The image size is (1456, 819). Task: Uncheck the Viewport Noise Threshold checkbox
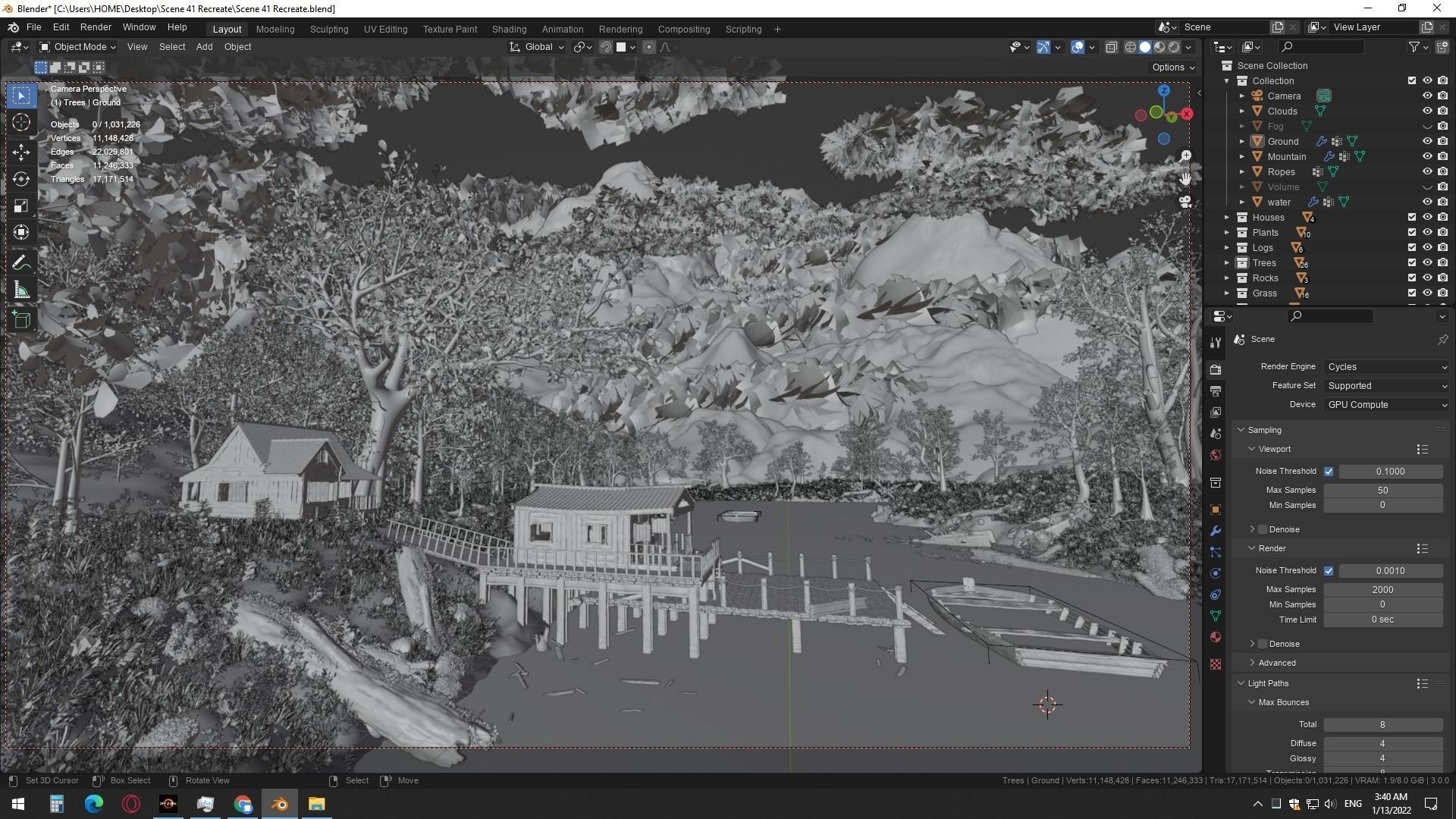point(1329,472)
